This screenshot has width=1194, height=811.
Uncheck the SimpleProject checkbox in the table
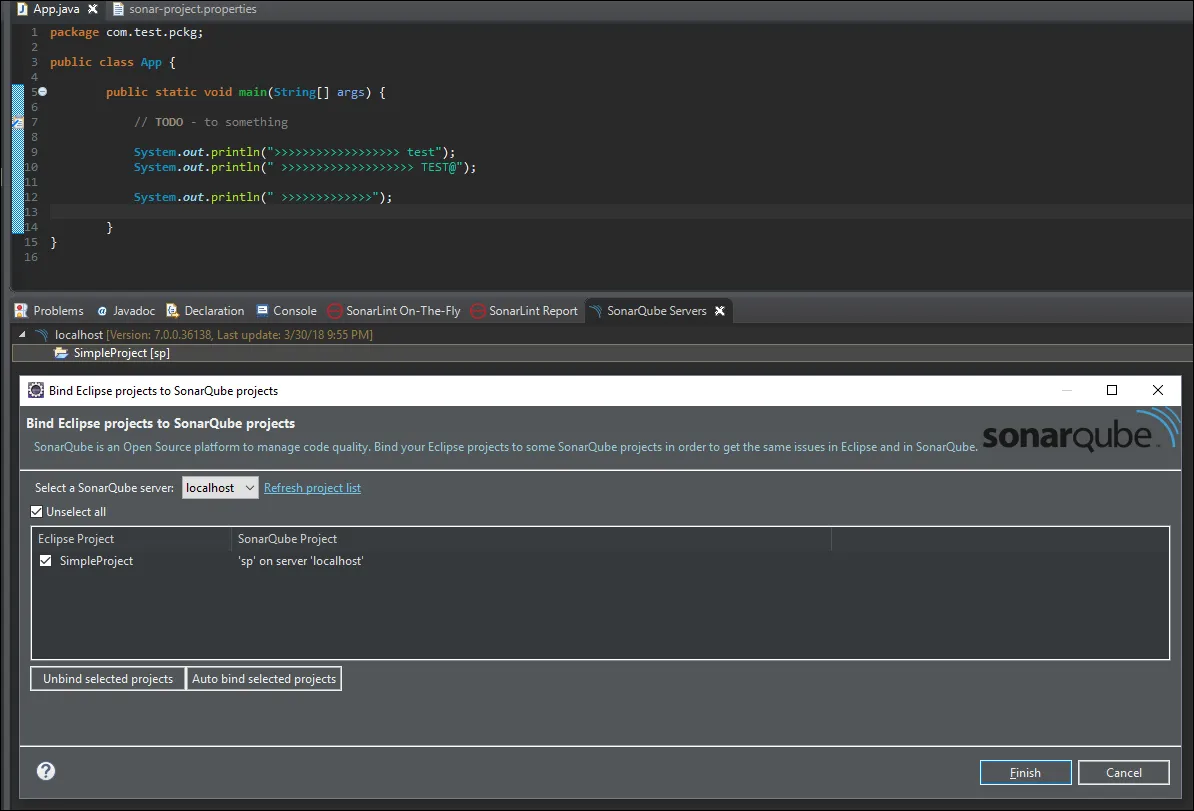[45, 561]
